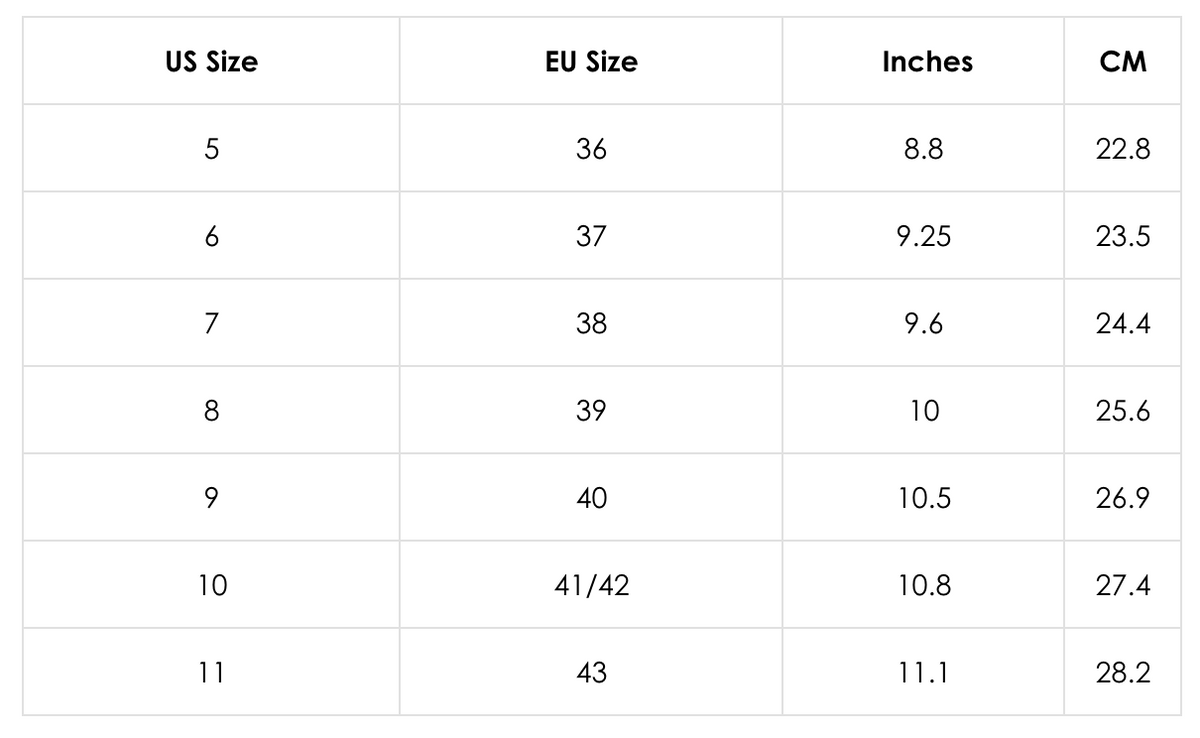Select the 26.9 CM cell
1200x738 pixels.
tap(1122, 498)
